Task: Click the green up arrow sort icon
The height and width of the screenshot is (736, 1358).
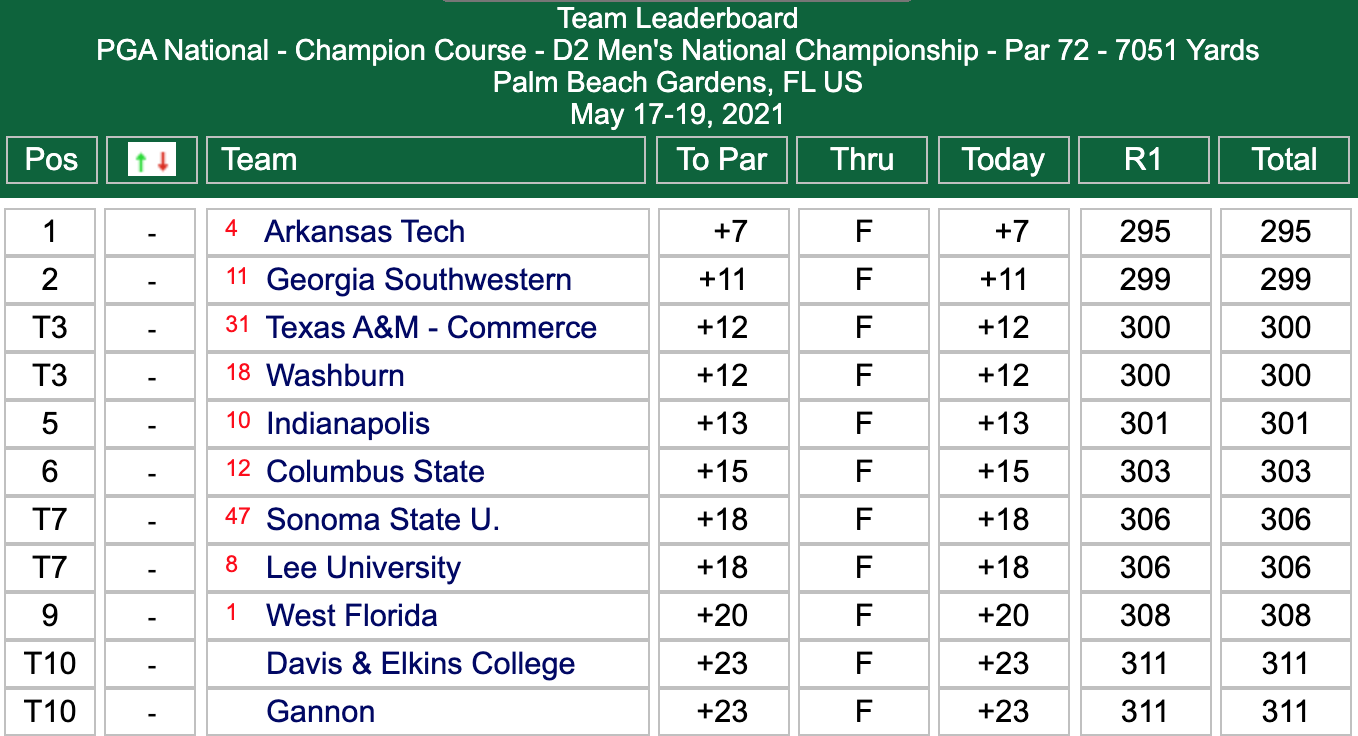Action: point(140,161)
